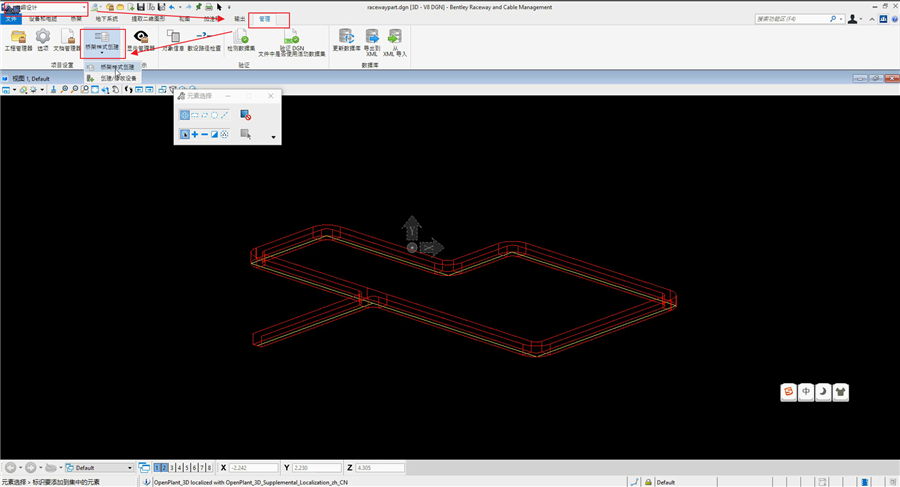
Task: Select the add mode plus icon in 元素选择
Action: click(x=194, y=134)
